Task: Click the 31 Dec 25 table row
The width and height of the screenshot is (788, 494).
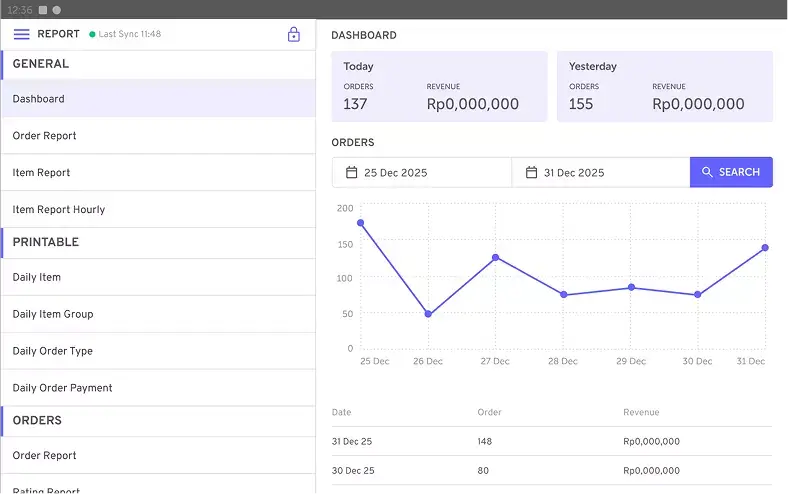Action: click(x=552, y=441)
